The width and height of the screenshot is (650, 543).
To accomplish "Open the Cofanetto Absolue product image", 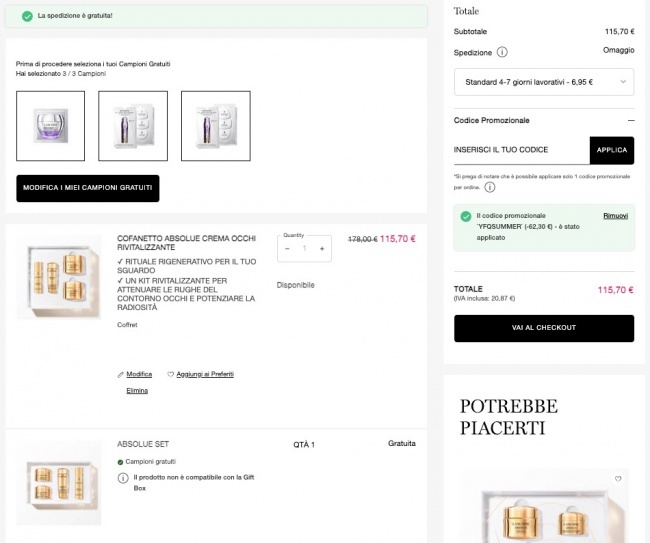I will (59, 277).
